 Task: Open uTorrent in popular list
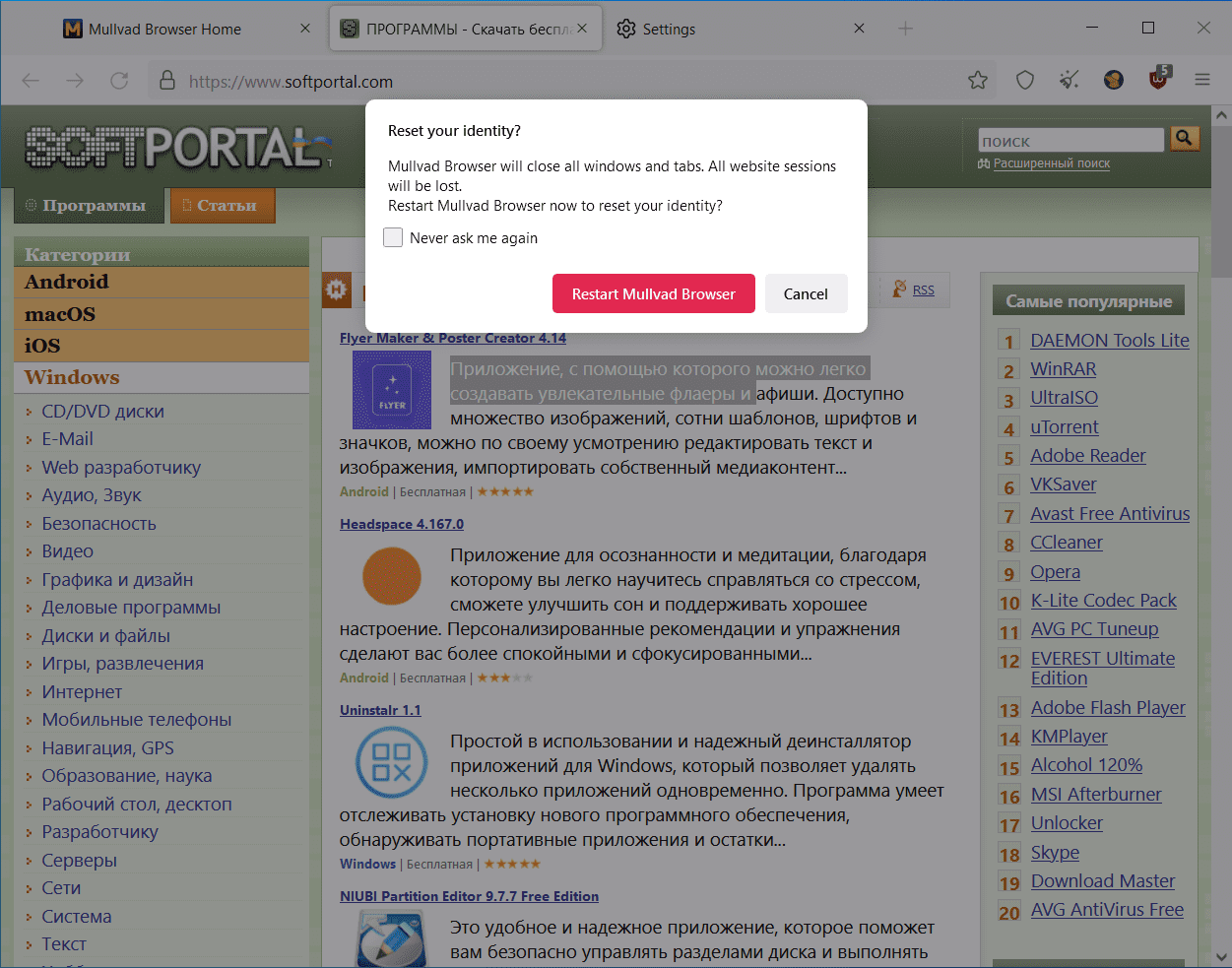(1065, 426)
